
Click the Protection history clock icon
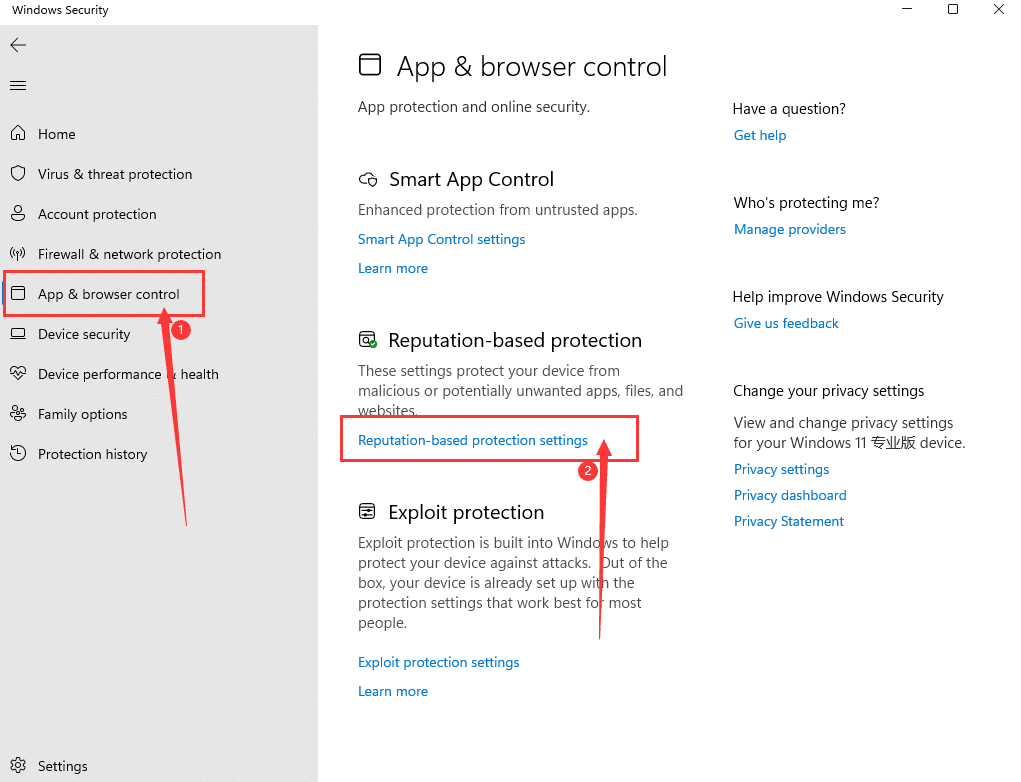pyautogui.click(x=18, y=453)
